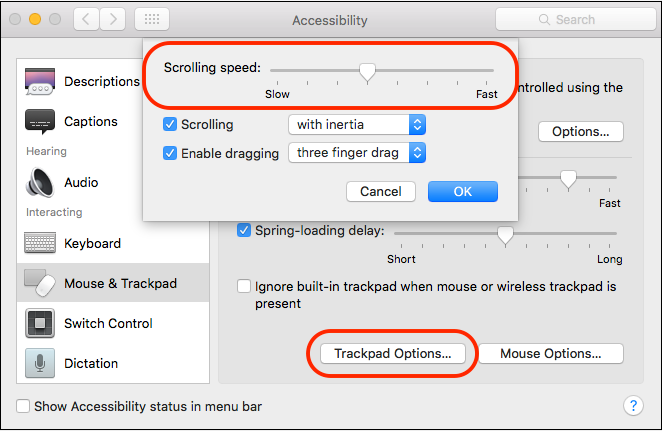Show all preferences grid icon
Image resolution: width=662 pixels, height=431 pixels.
pos(152,19)
